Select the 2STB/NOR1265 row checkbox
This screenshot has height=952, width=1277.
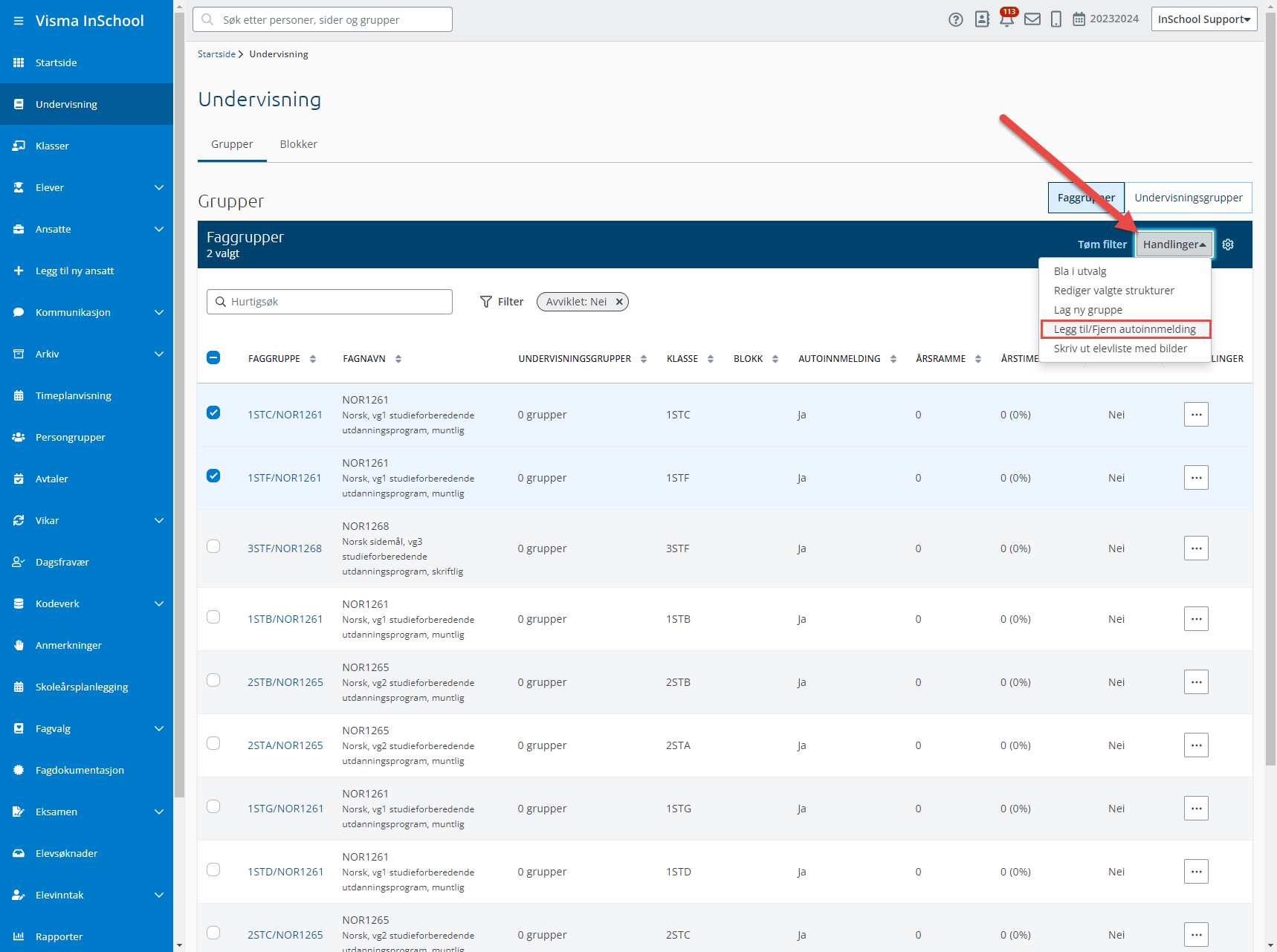tap(213, 680)
